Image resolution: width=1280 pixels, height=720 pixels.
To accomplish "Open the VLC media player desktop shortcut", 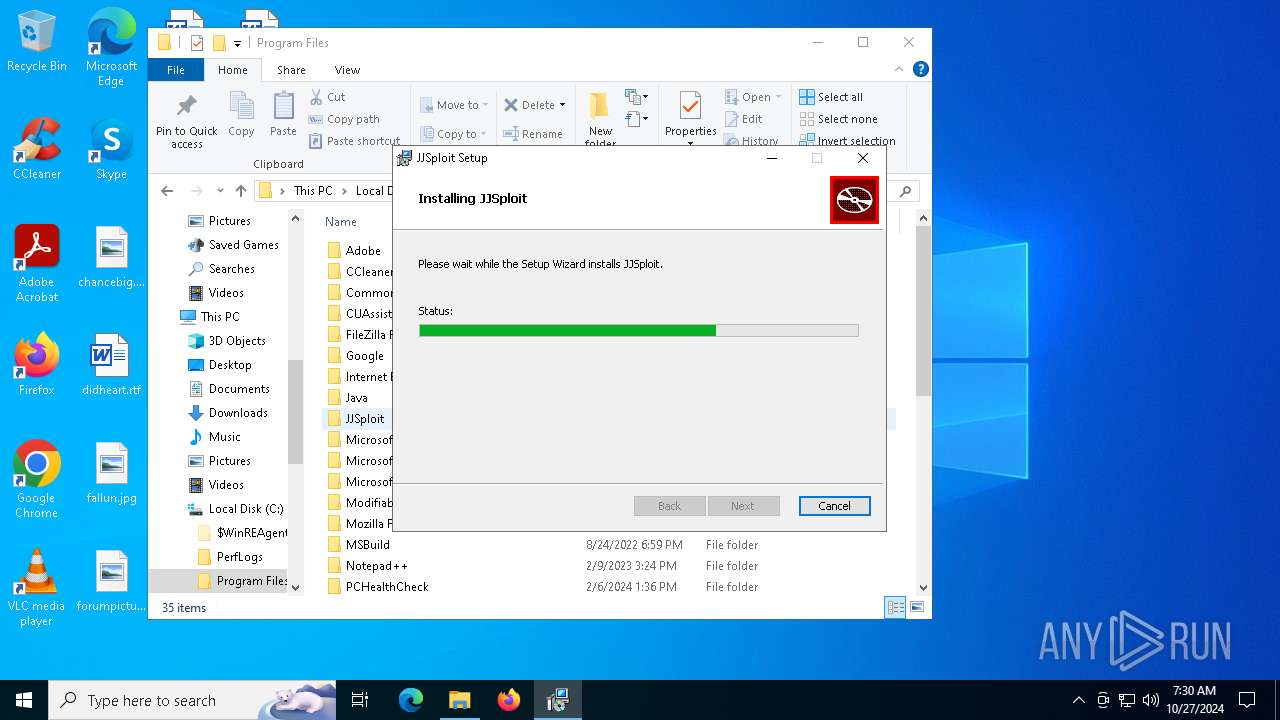I will click(37, 588).
